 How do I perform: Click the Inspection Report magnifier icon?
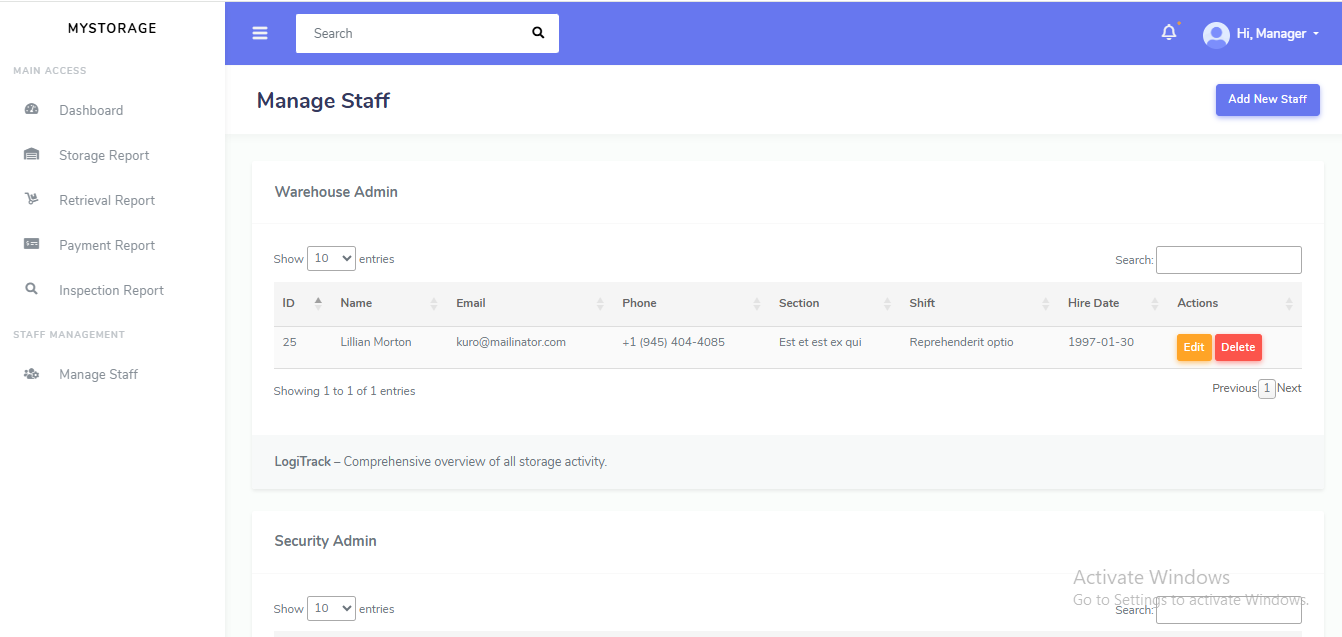(31, 290)
